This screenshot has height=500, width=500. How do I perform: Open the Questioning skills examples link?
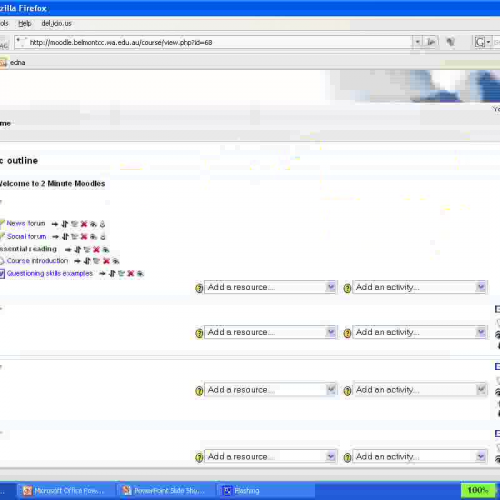[x=50, y=273]
